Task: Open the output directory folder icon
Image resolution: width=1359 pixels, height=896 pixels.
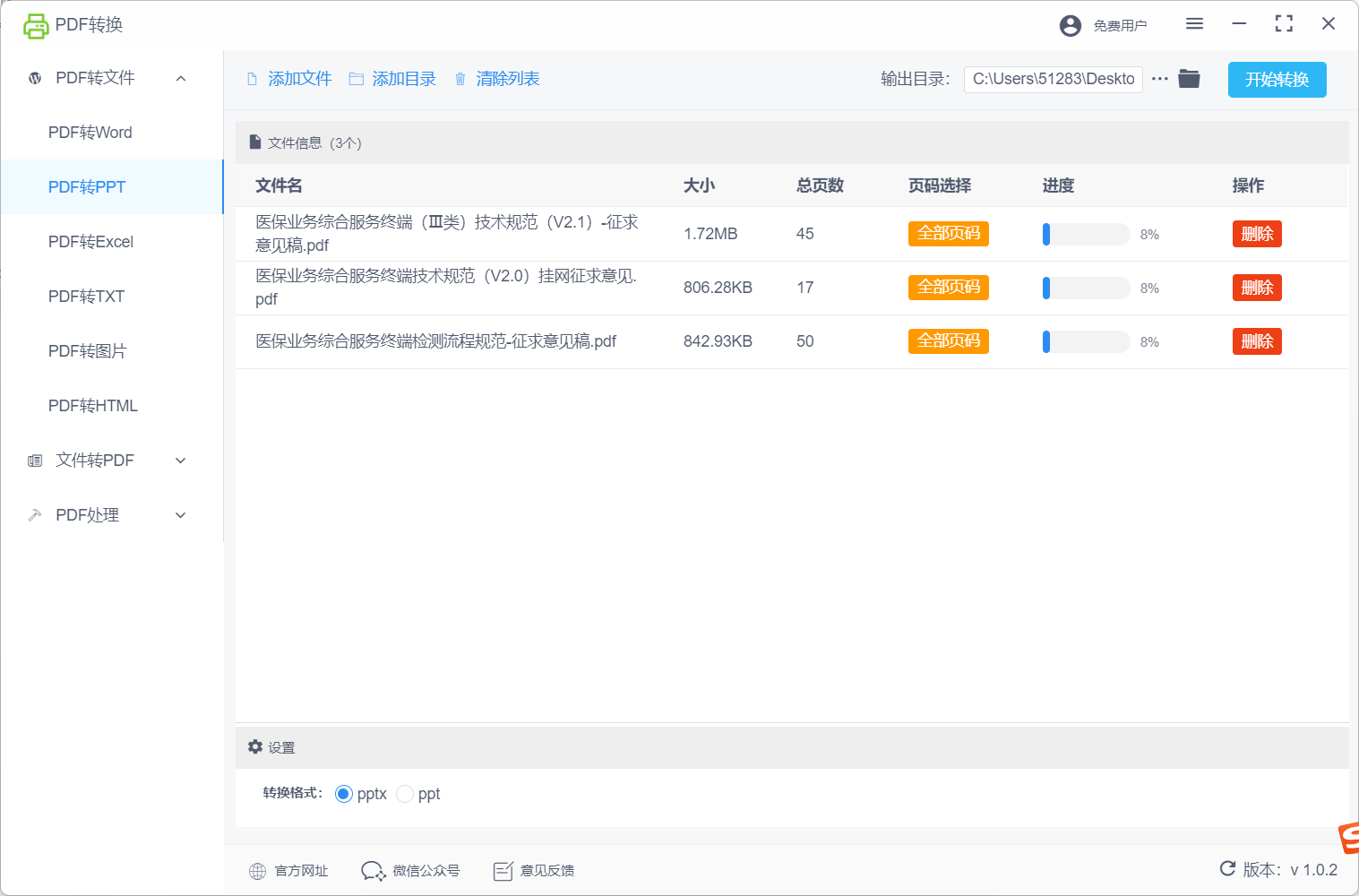Action: click(x=1189, y=79)
